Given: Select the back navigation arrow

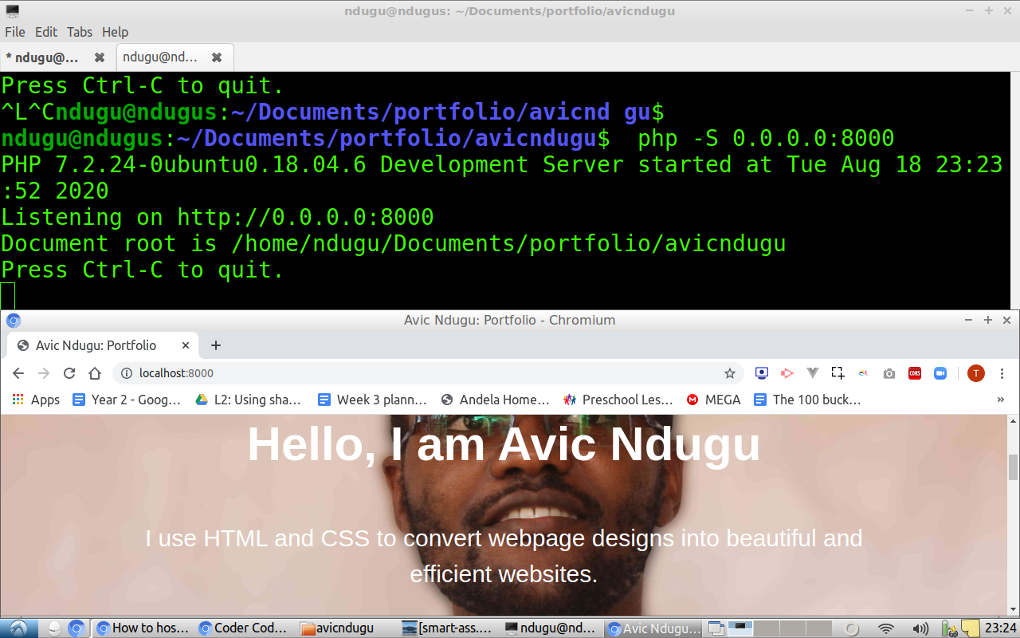Looking at the screenshot, I should 18,372.
